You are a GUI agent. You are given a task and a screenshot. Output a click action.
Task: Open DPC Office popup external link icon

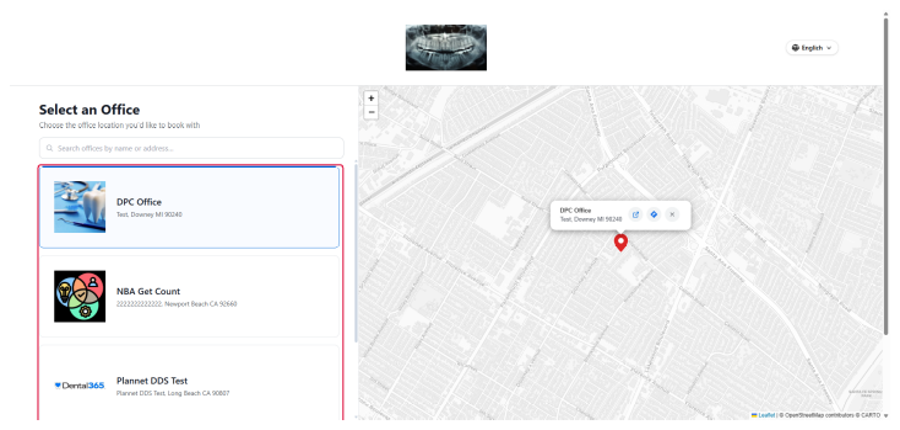tap(635, 215)
